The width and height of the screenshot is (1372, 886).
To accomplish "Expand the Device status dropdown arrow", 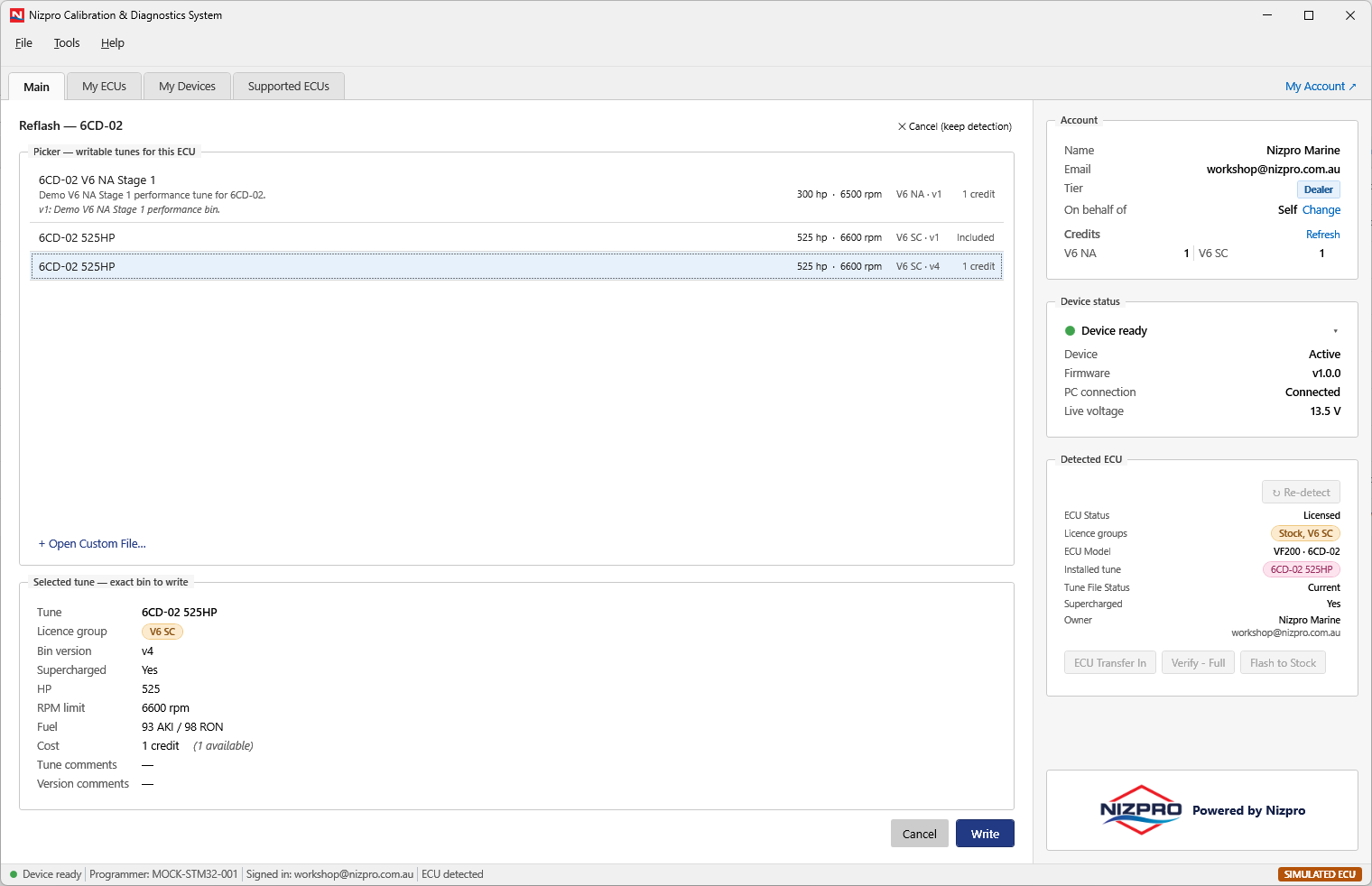I will coord(1335,331).
